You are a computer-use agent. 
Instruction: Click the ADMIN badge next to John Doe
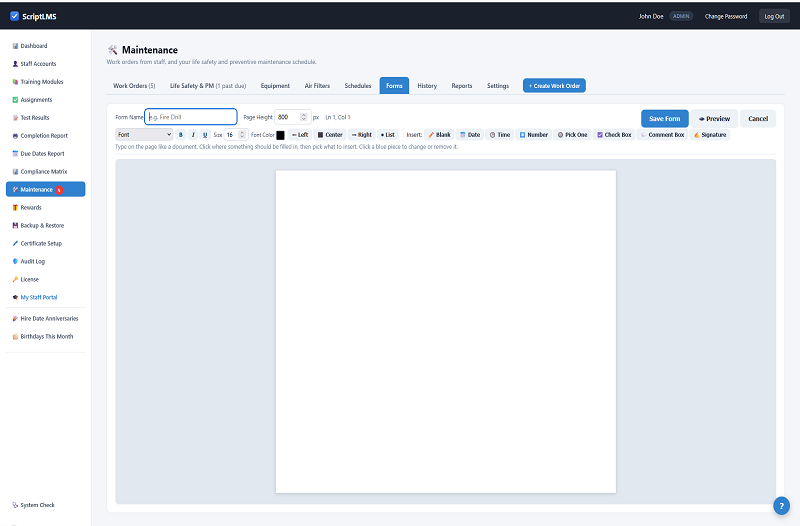tap(681, 16)
